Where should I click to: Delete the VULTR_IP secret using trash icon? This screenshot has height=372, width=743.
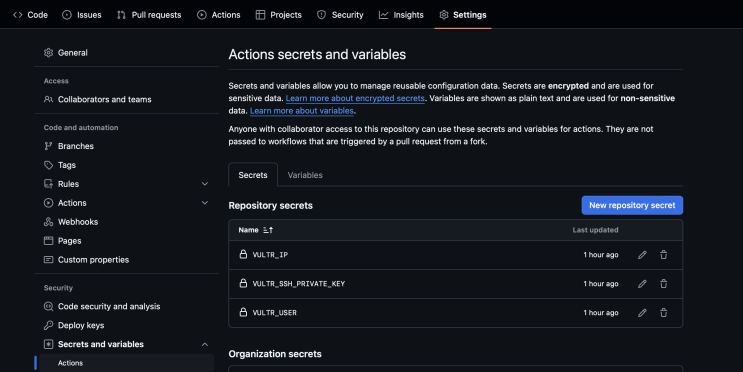point(663,255)
